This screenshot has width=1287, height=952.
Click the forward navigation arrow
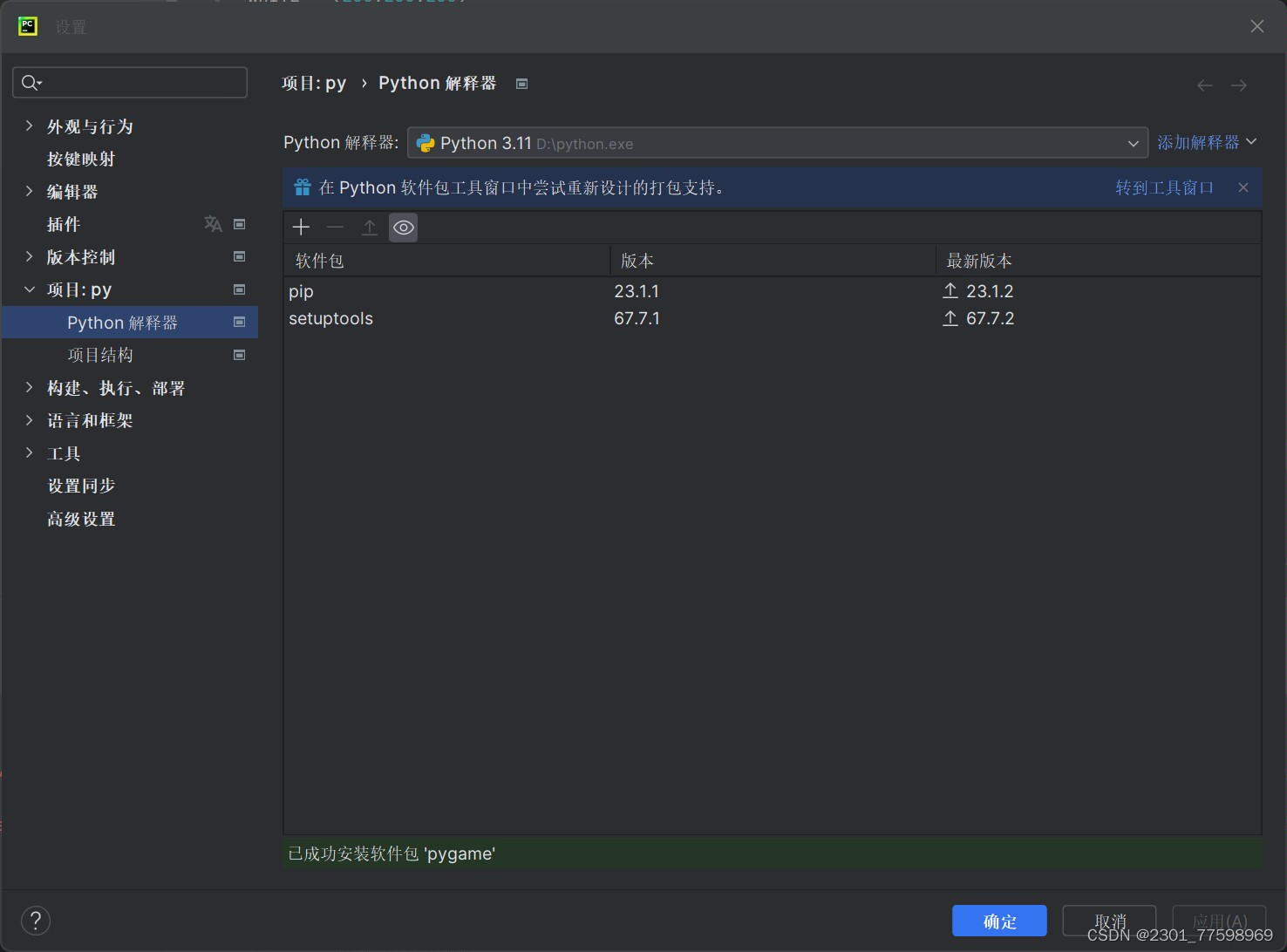coord(1239,85)
